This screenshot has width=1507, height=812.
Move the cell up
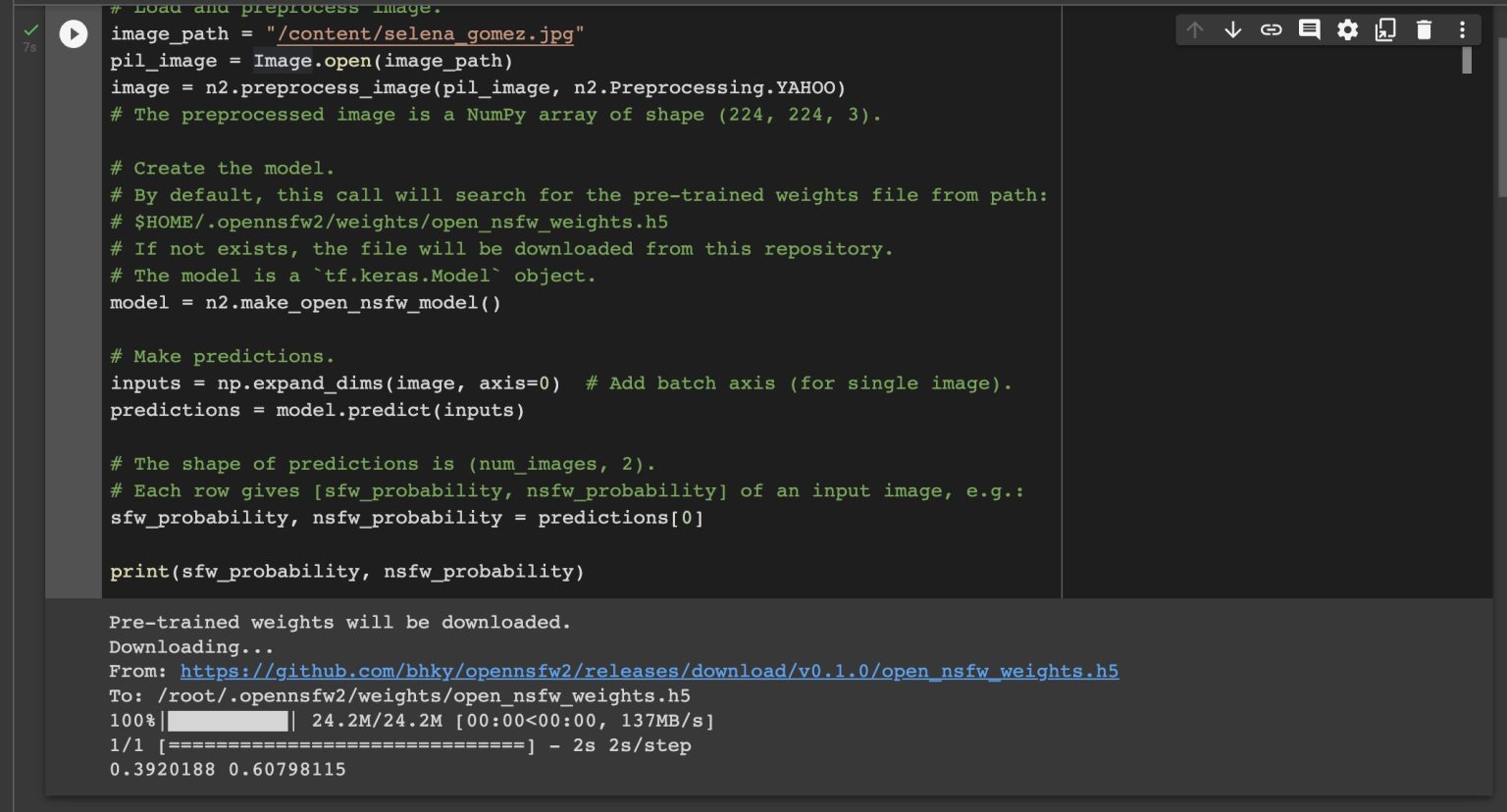tap(1194, 30)
